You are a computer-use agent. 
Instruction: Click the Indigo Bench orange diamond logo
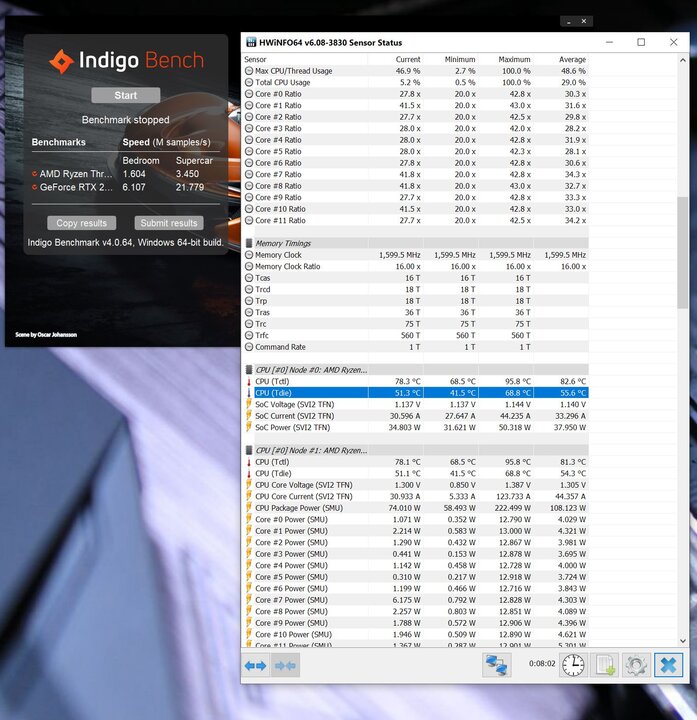[62, 61]
